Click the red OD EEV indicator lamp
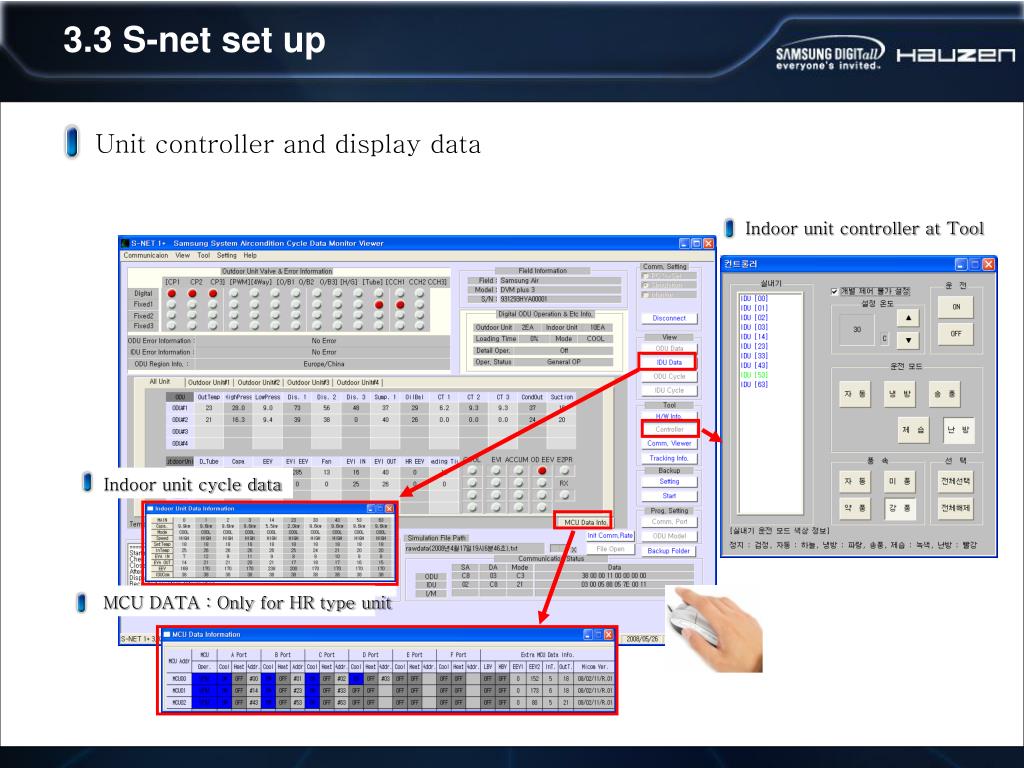 coord(541,470)
